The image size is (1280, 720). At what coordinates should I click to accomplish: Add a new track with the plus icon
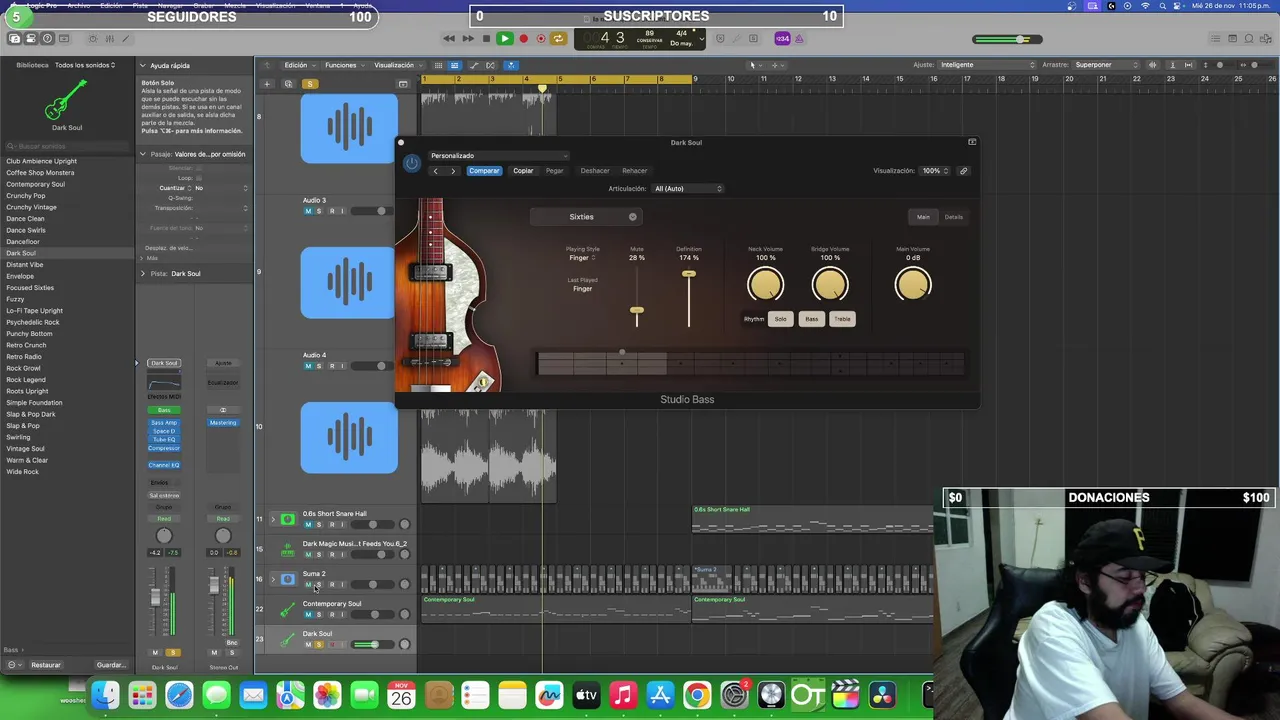pos(267,84)
